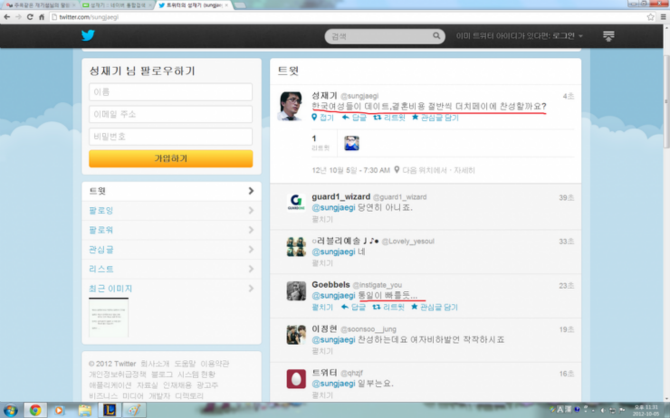
Task: Focus the 이름 name field
Action: 171,92
